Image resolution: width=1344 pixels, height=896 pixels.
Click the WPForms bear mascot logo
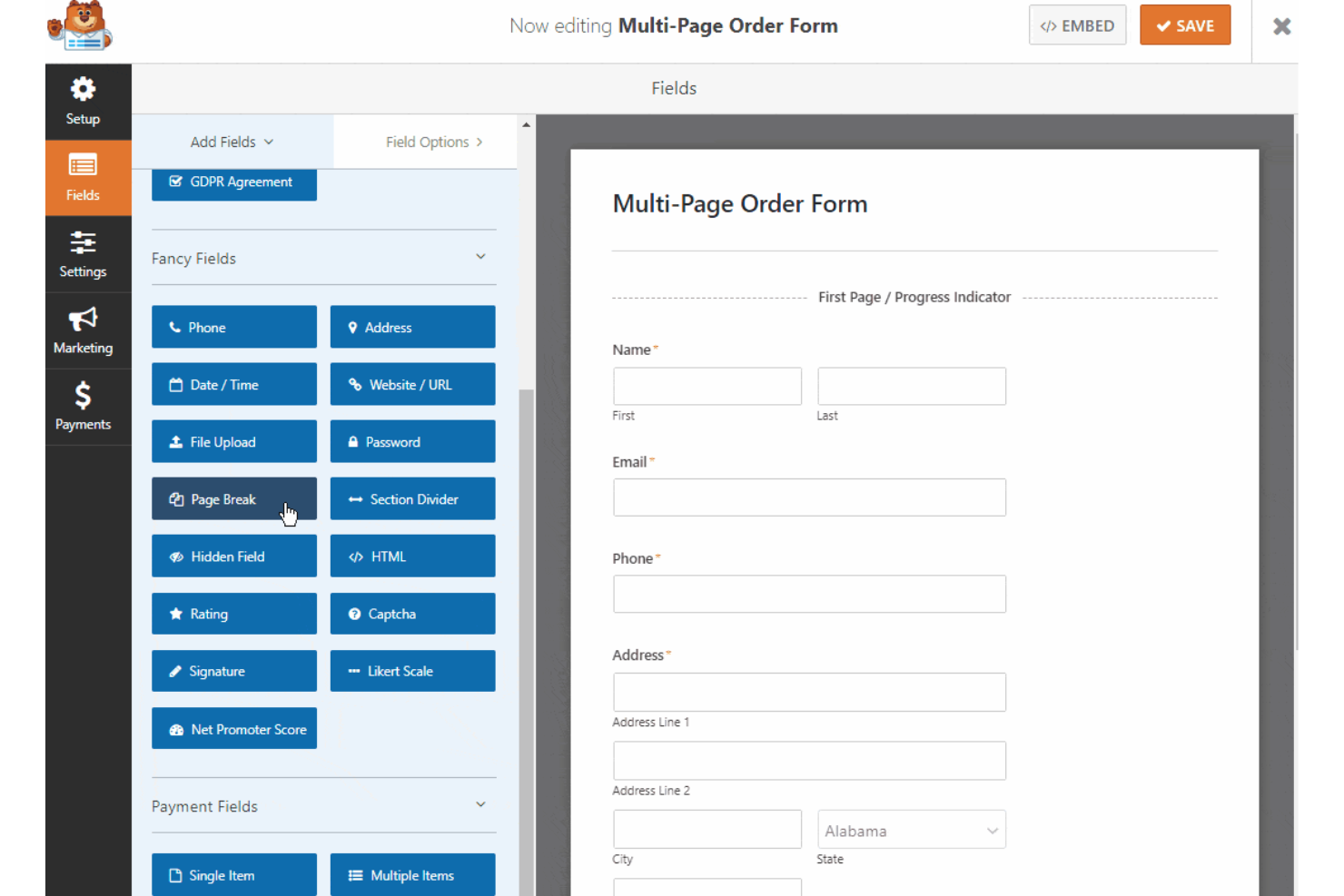(80, 26)
